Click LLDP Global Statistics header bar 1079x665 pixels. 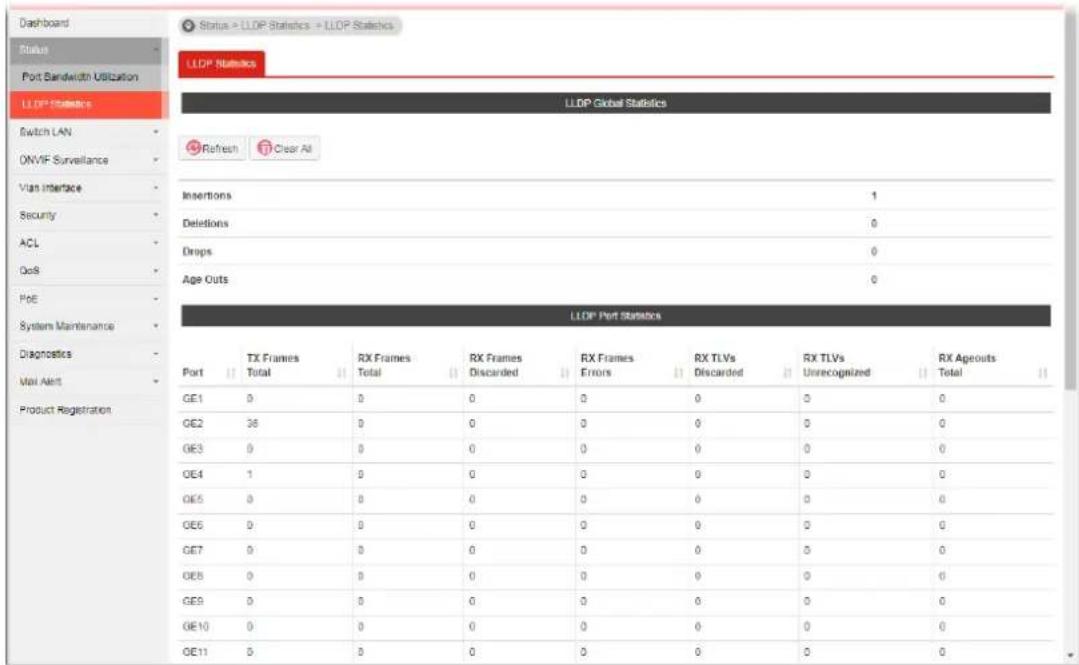tap(616, 103)
